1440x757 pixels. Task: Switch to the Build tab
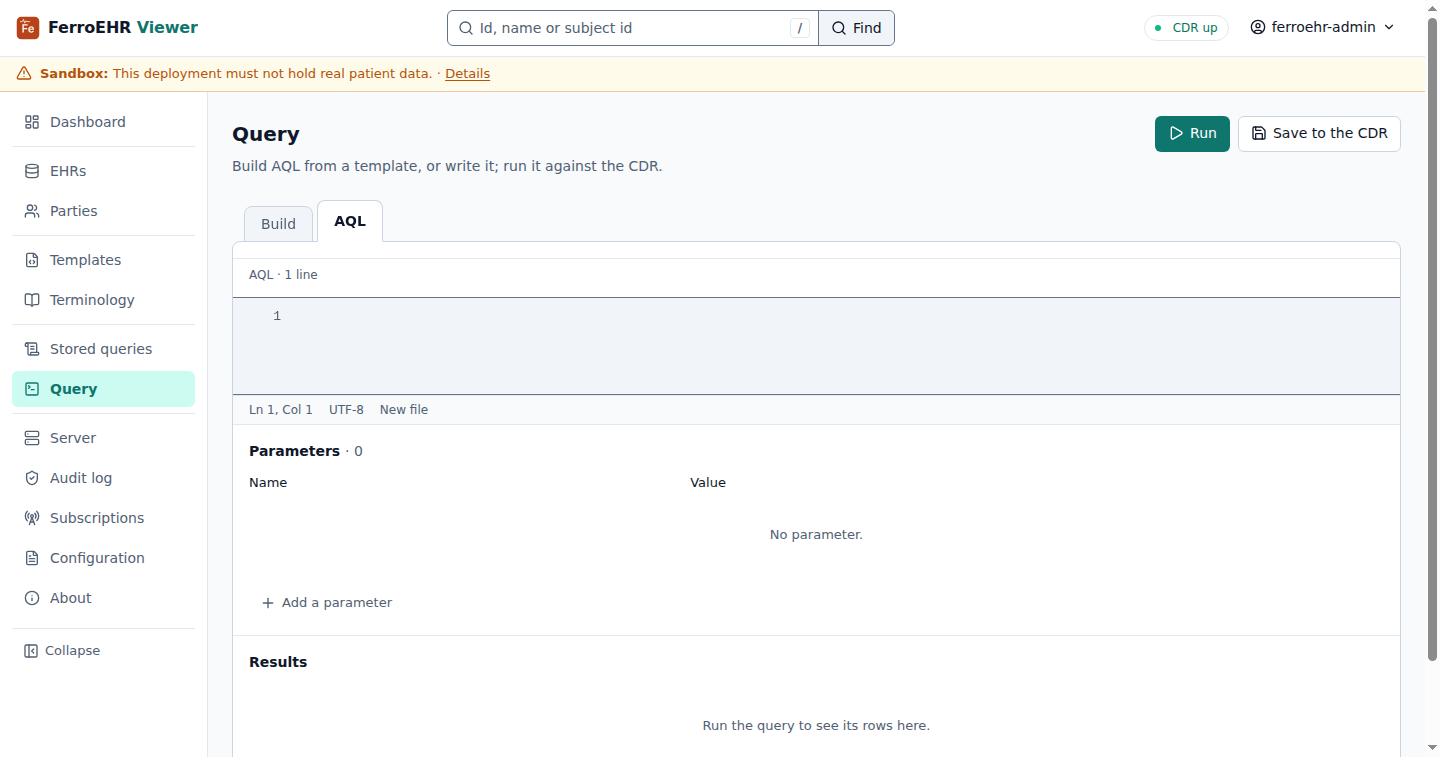[278, 224]
